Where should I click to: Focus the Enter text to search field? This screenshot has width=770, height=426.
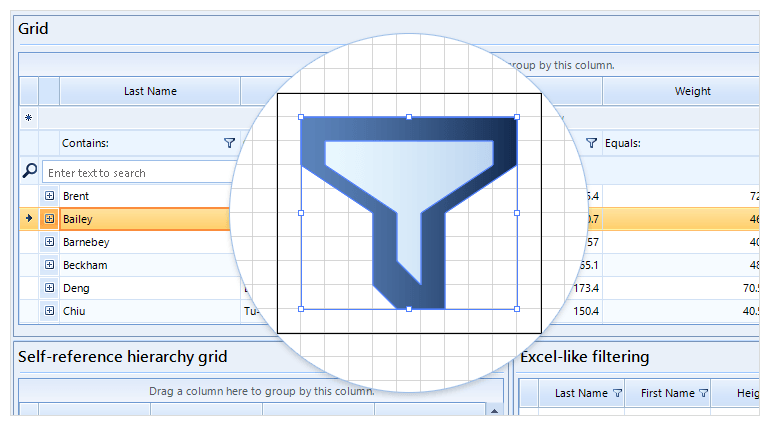point(138,172)
